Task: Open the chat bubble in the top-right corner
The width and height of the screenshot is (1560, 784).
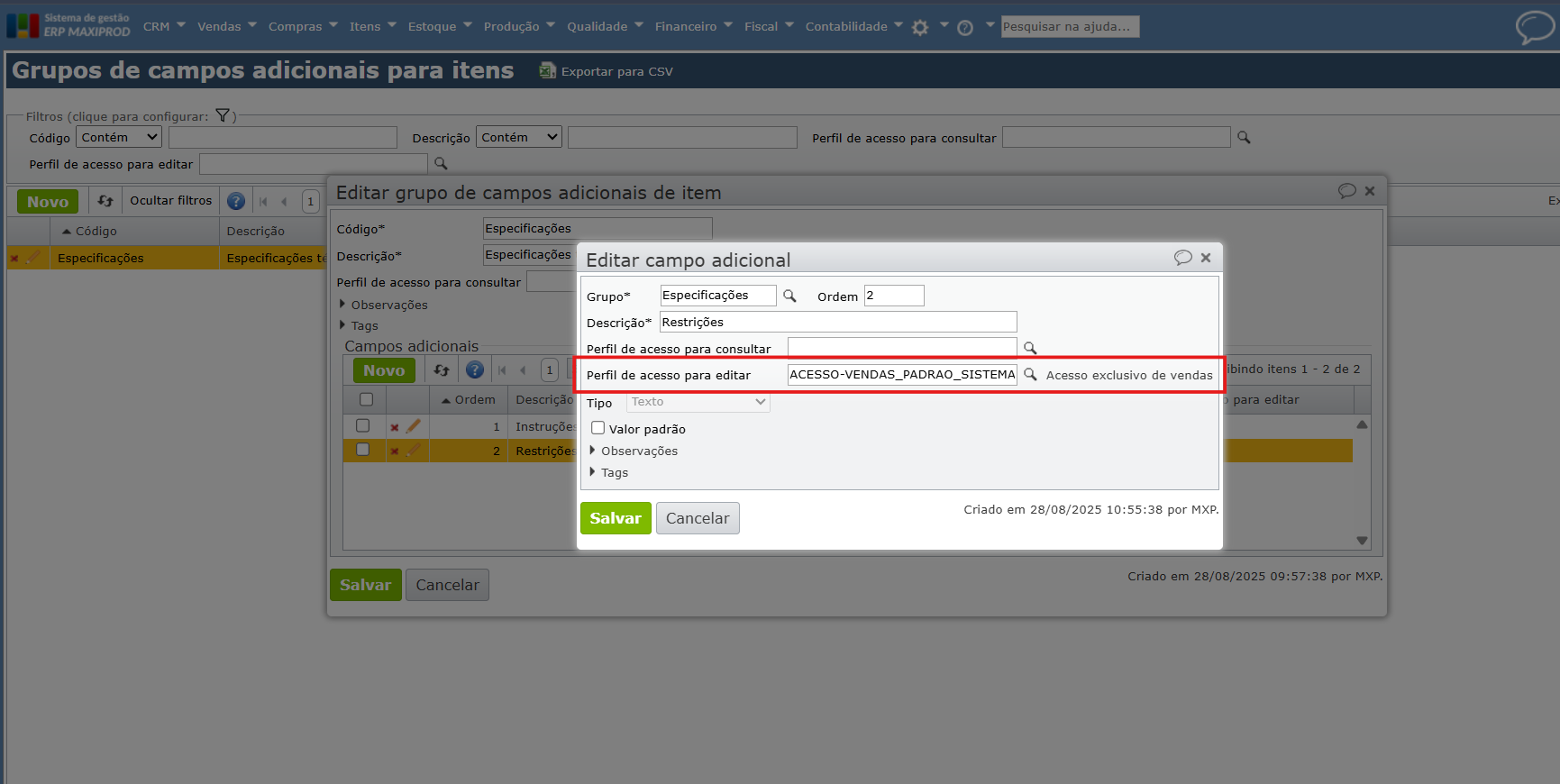Action: (x=1535, y=27)
